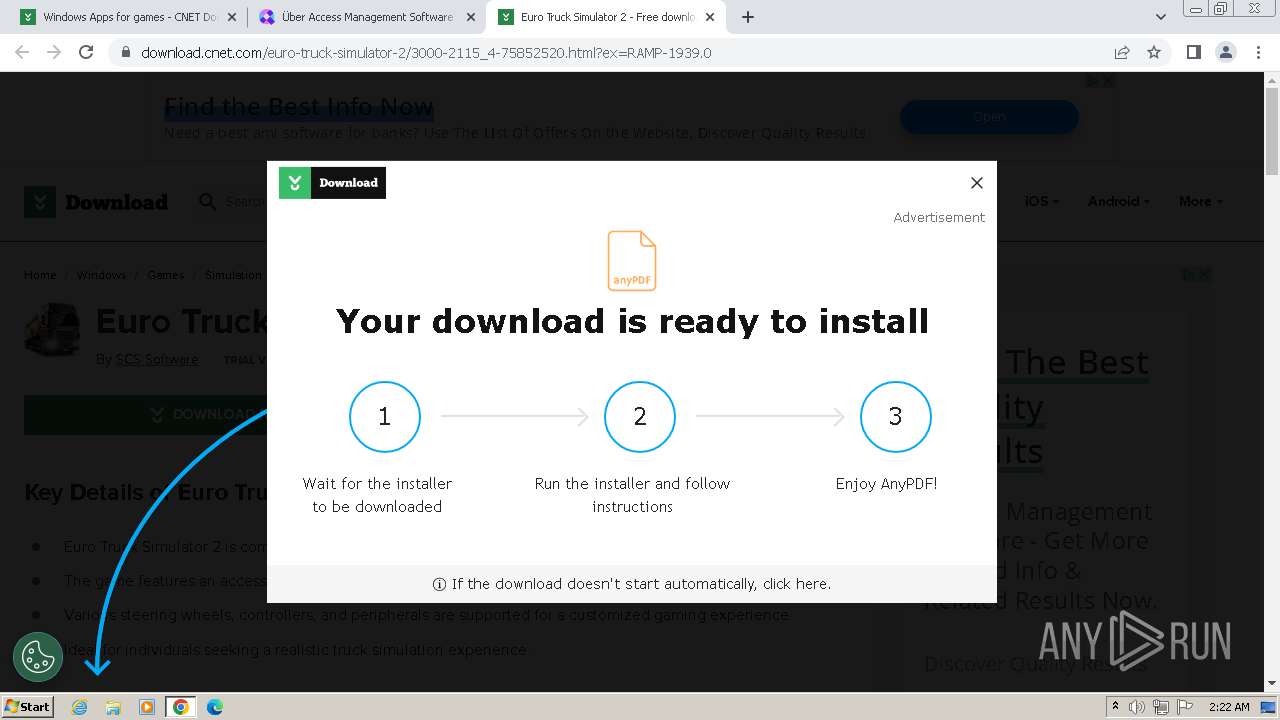The image size is (1280, 720).
Task: Click the address bar URL
Action: click(x=426, y=53)
